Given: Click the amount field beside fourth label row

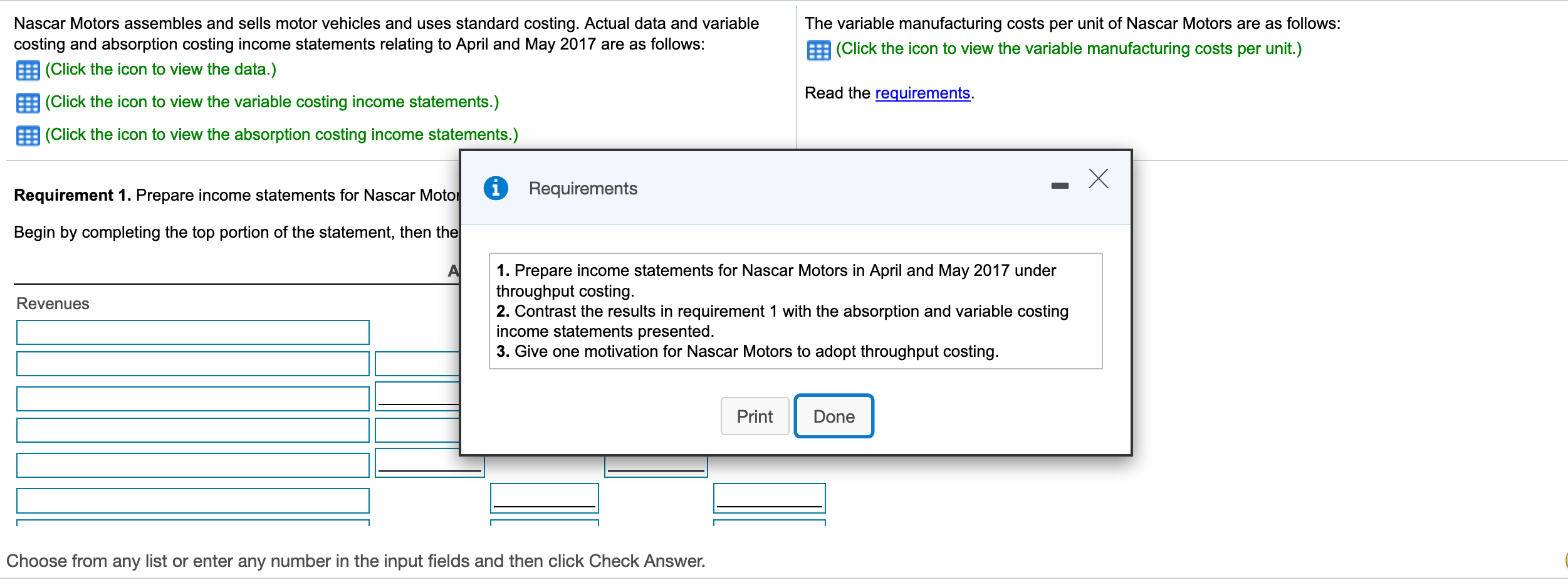Looking at the screenshot, I should point(417,430).
